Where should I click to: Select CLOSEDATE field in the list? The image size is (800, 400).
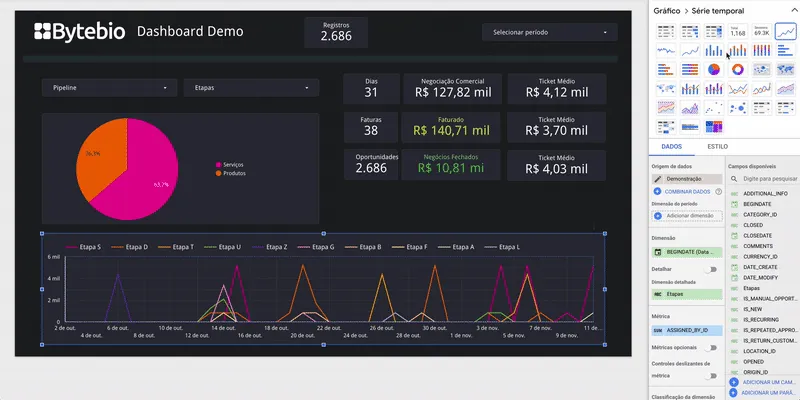[x=758, y=236]
